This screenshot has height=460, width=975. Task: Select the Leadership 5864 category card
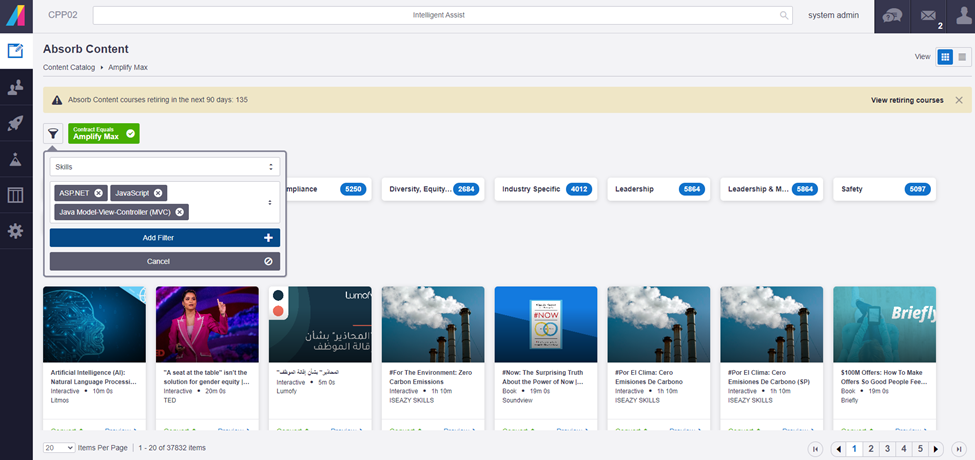click(659, 189)
